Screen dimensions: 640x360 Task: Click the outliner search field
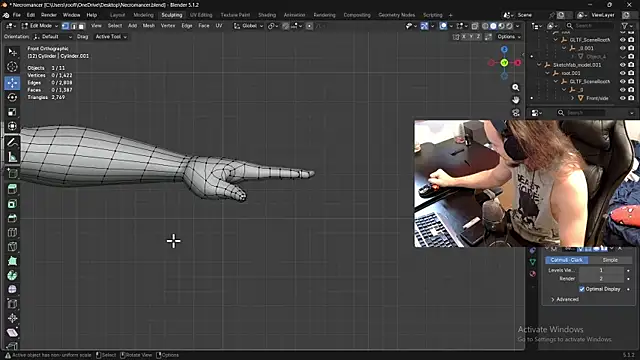pos(589,26)
